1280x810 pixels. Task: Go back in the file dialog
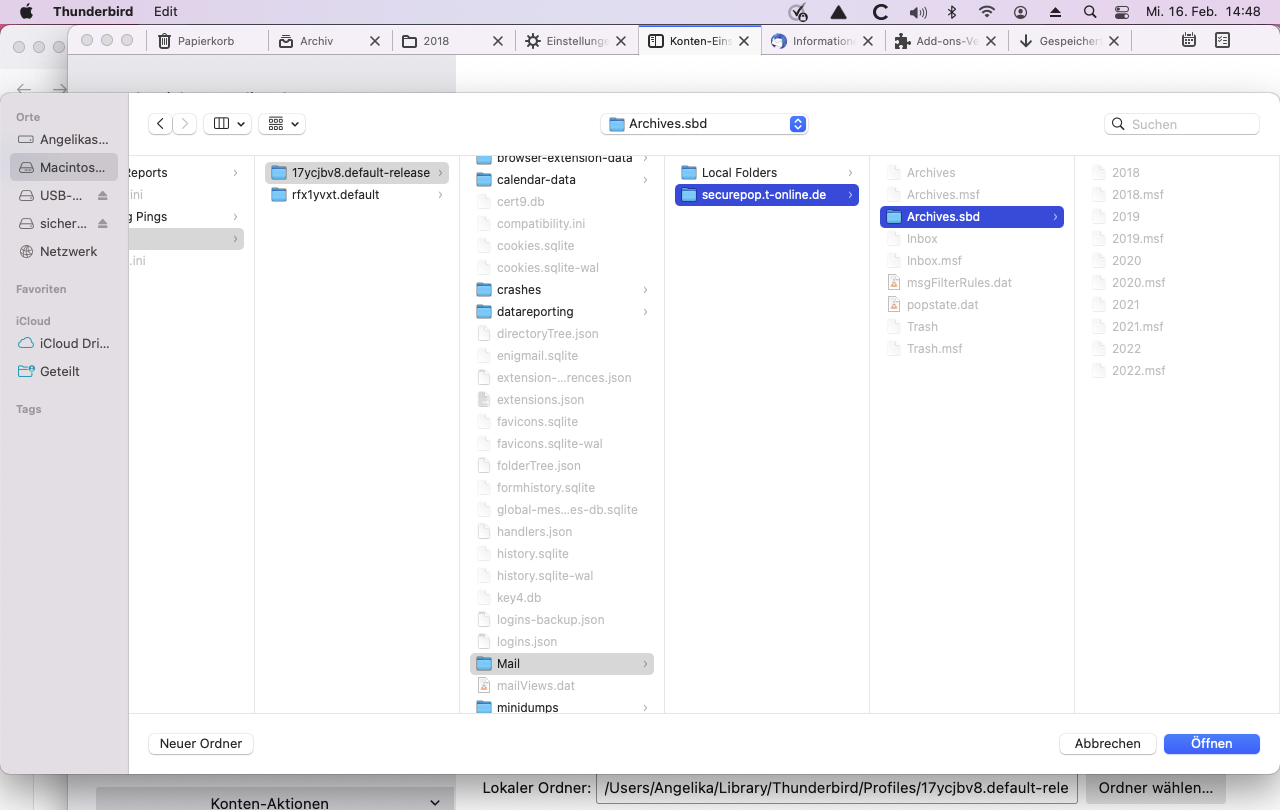pyautogui.click(x=160, y=124)
